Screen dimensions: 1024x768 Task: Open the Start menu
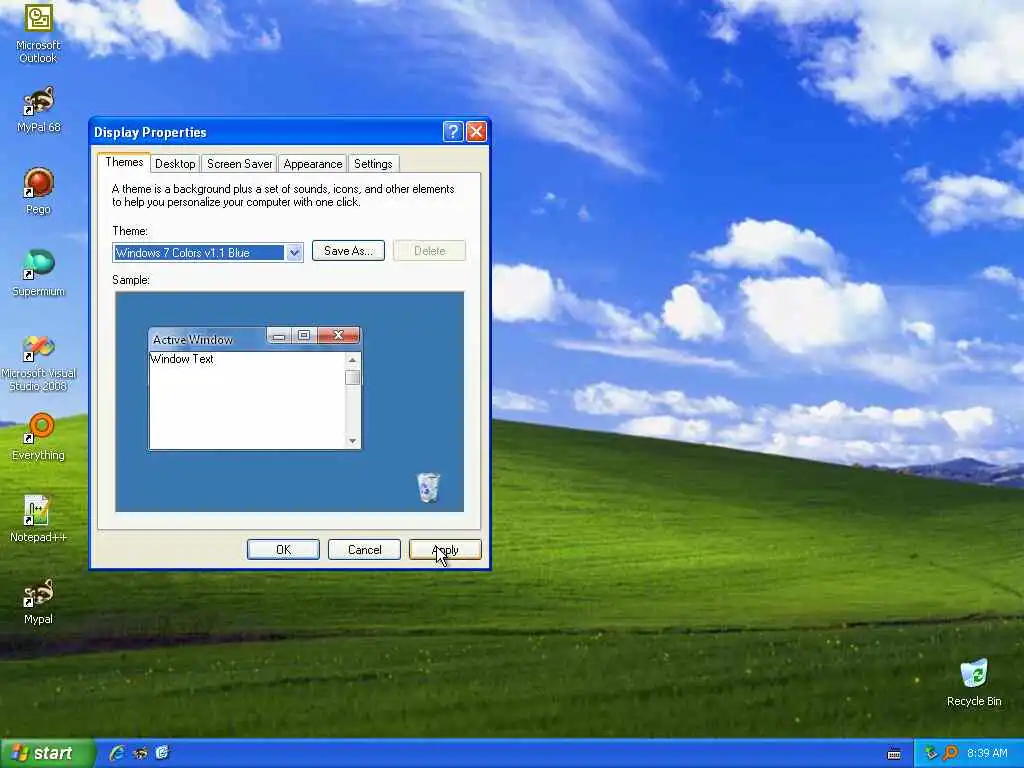click(x=47, y=753)
